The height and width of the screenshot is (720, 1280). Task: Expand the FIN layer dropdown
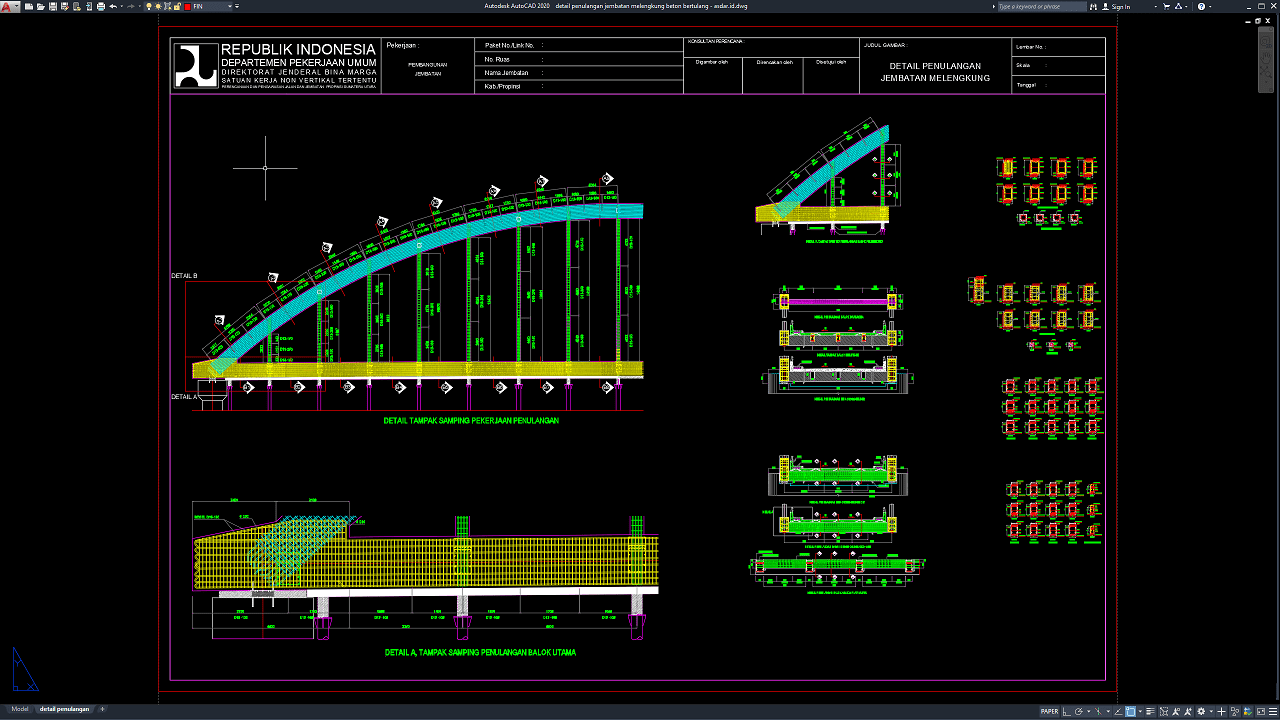coord(231,6)
